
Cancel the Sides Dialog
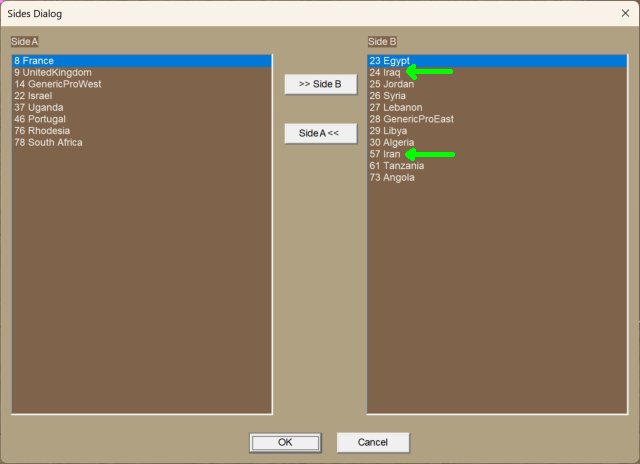(373, 442)
